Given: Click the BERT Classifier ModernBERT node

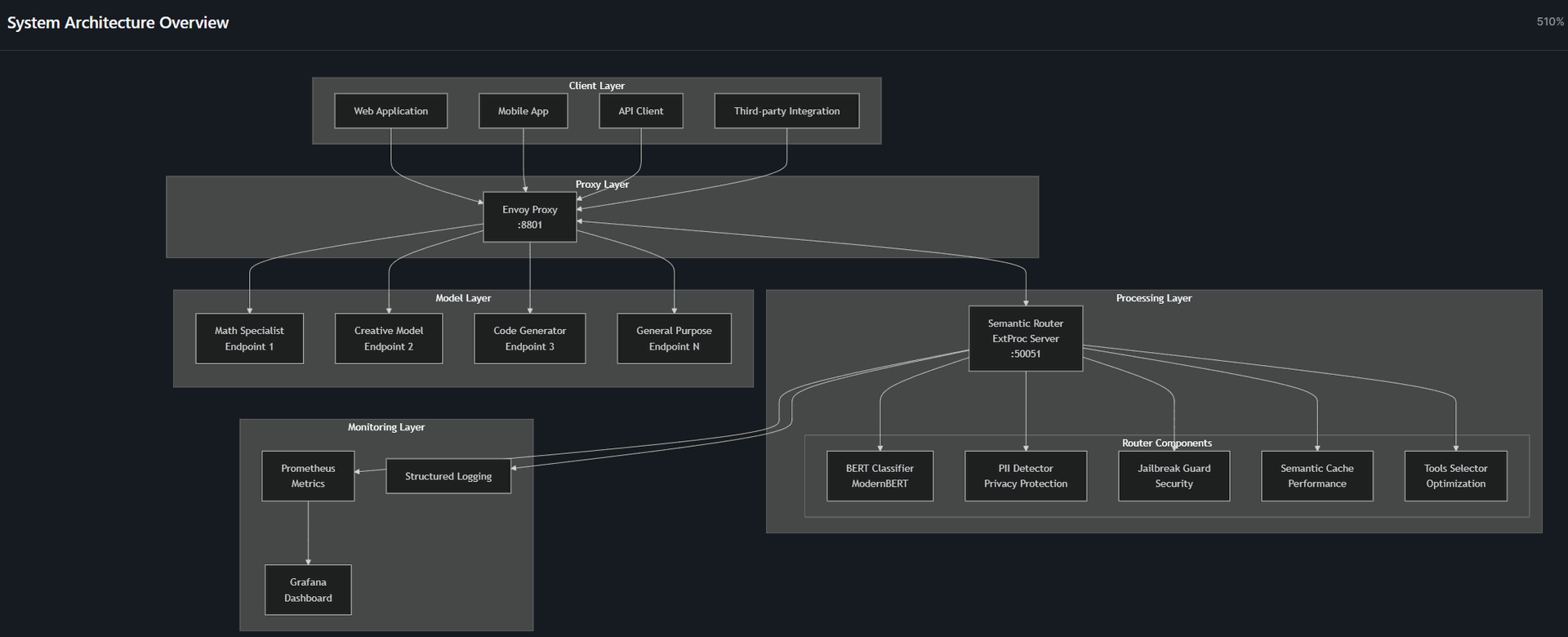Looking at the screenshot, I should (880, 476).
